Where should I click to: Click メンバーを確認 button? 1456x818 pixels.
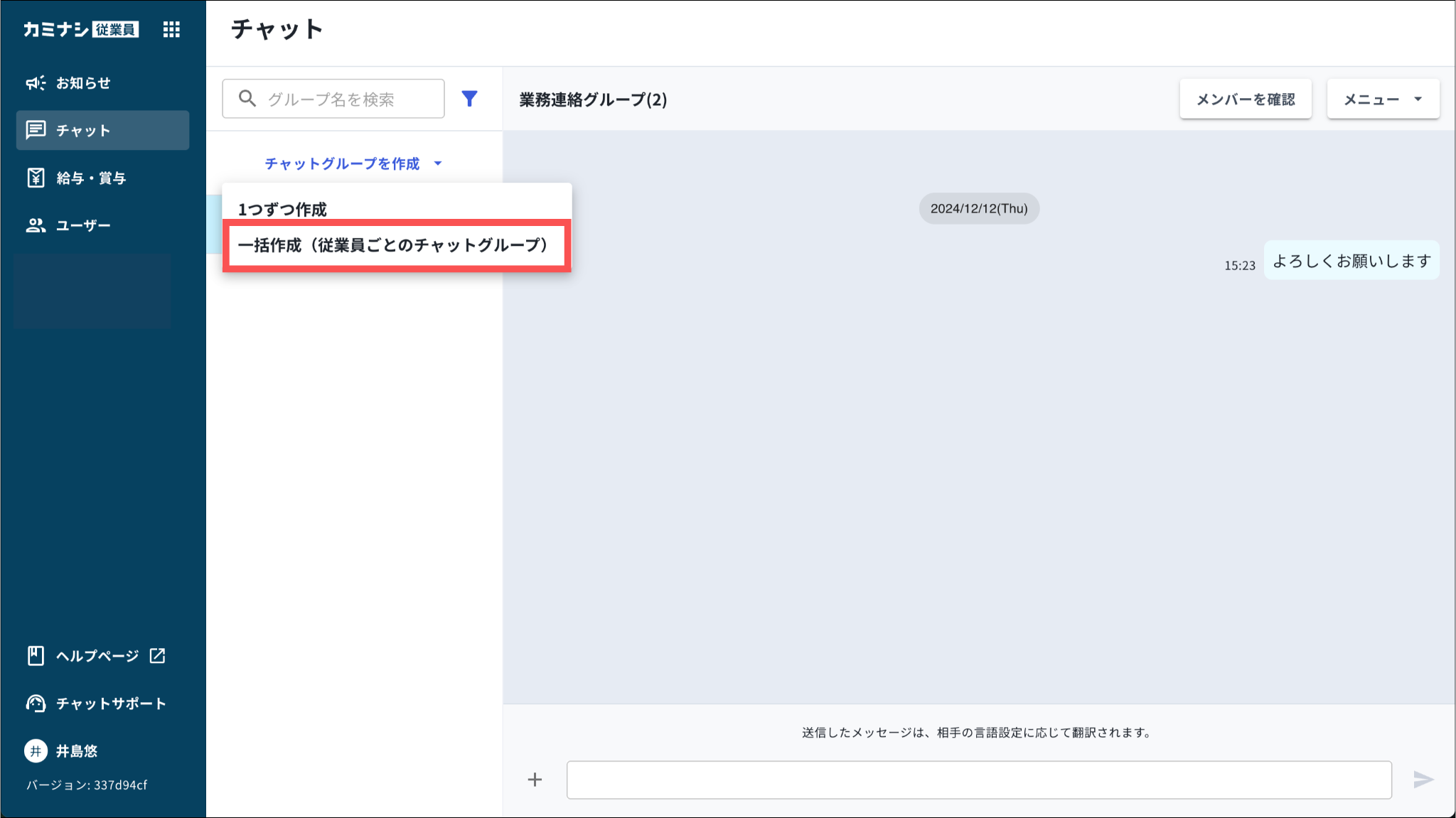click(1245, 99)
